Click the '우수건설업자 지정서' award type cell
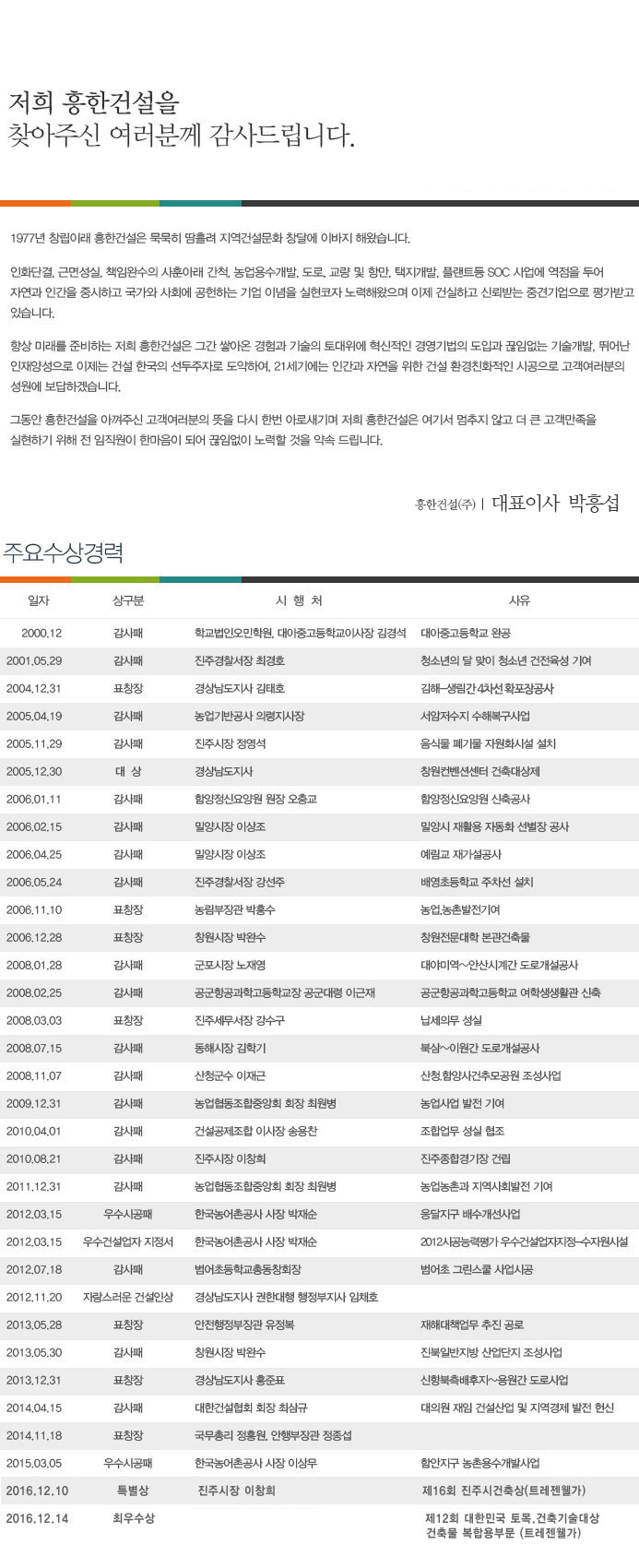The image size is (639, 1568). 128,1241
